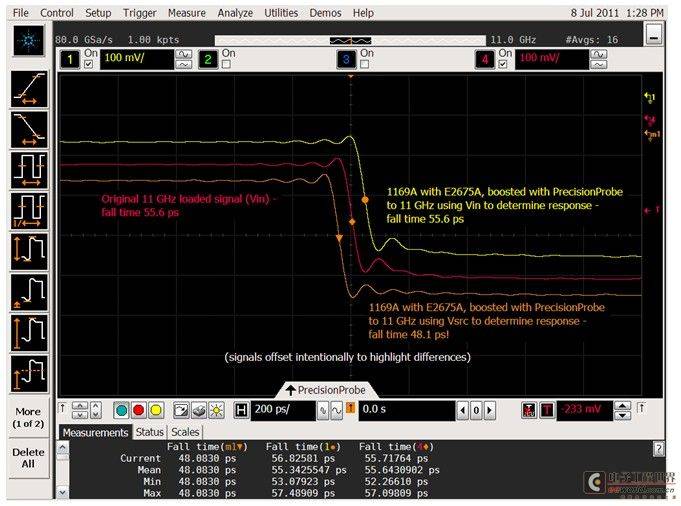Shift horizontal position right with arrow

tap(489, 410)
